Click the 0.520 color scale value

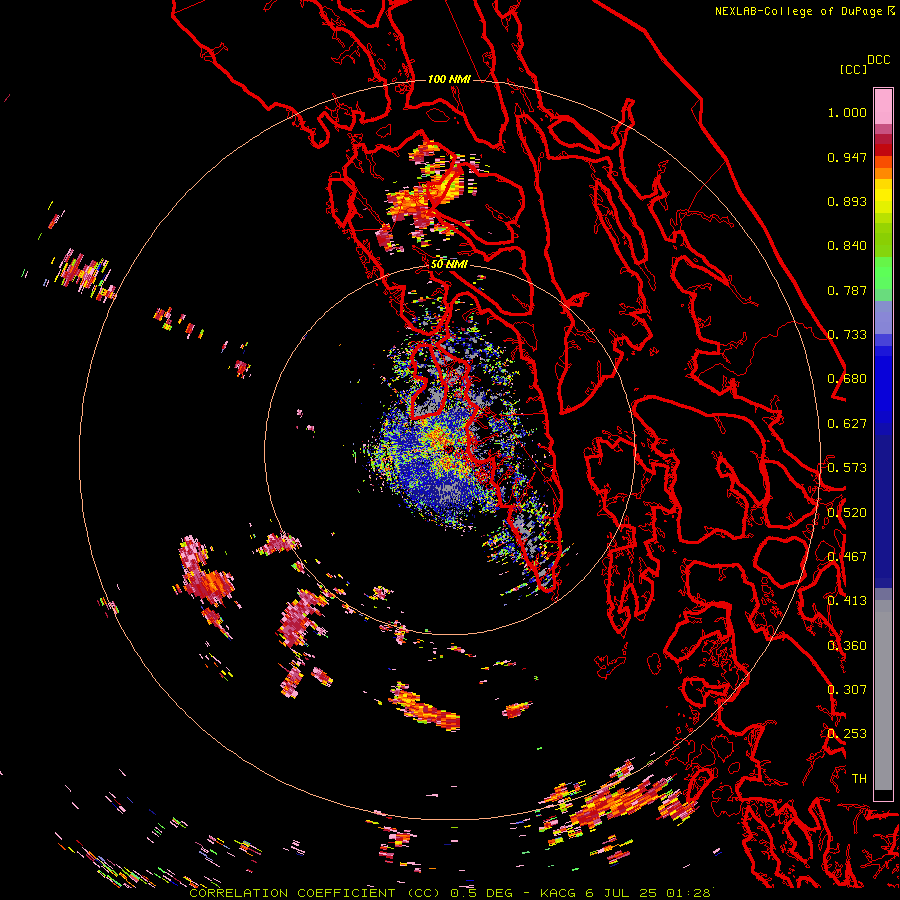coord(847,513)
